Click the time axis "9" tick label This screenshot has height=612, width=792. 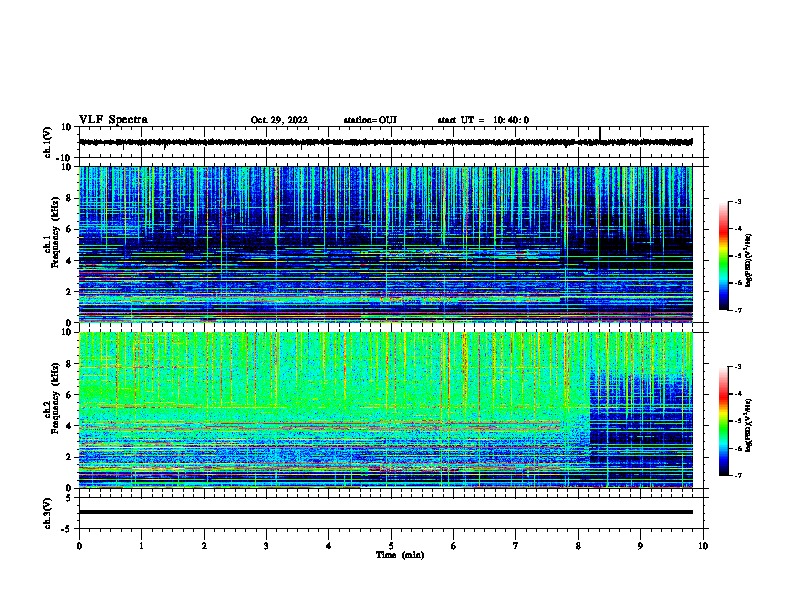[640, 546]
